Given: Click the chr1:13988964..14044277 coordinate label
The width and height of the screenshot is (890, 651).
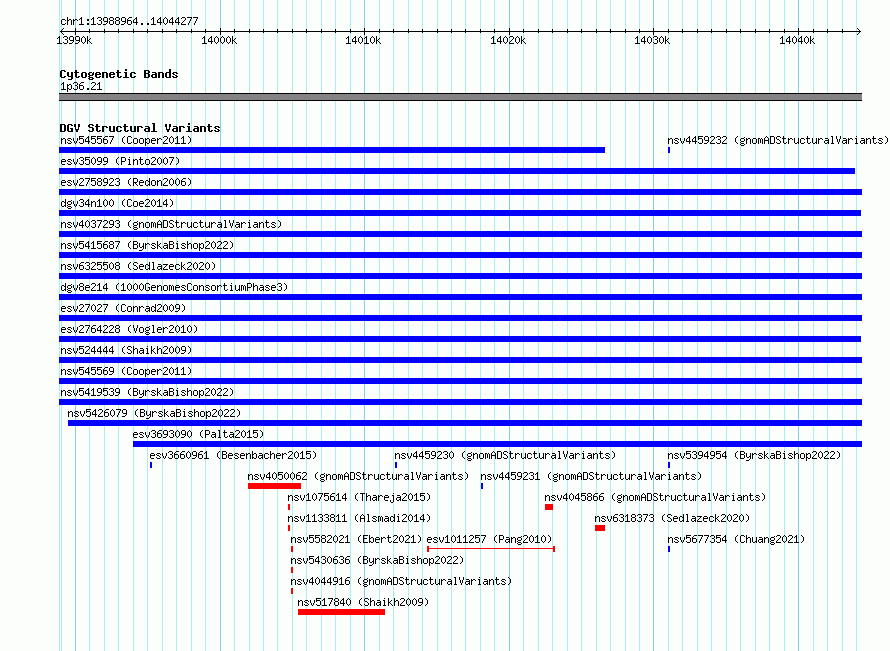Looking at the screenshot, I should click(x=129, y=21).
